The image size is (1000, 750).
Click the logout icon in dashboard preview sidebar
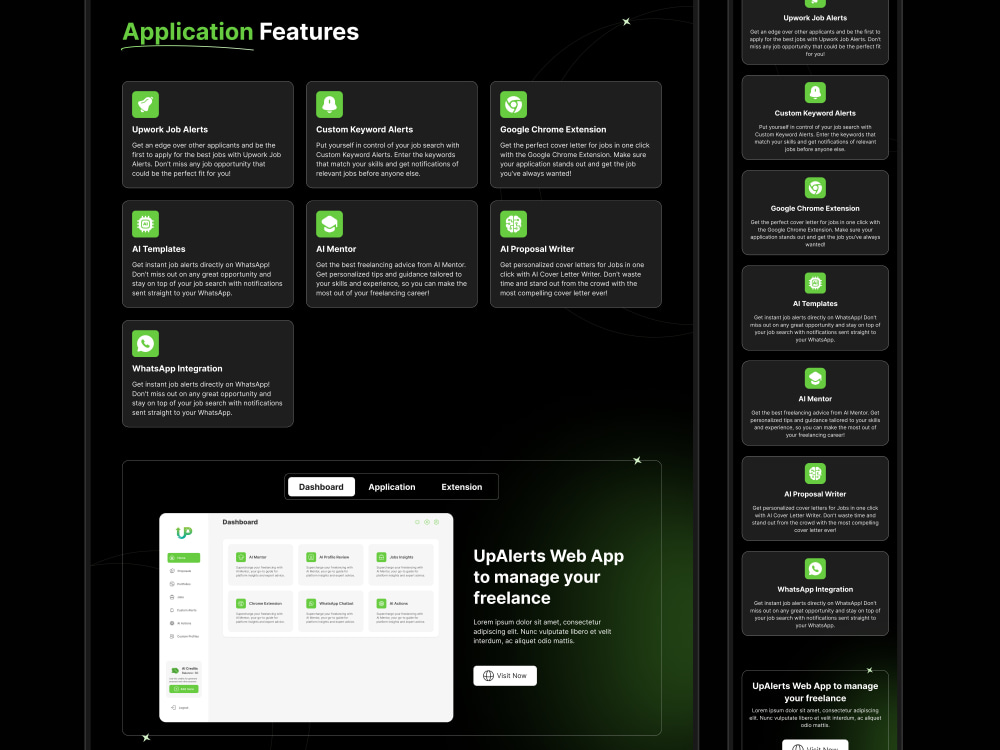click(173, 707)
